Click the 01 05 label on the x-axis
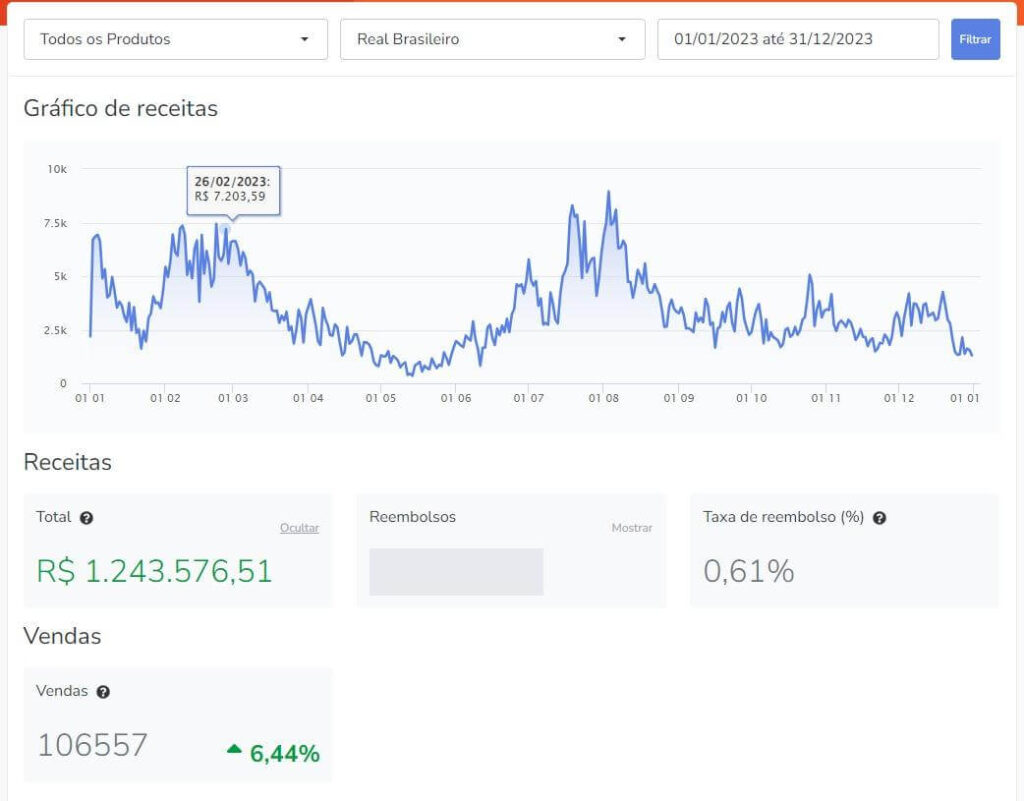Viewport: 1024px width, 801px height. click(380, 398)
